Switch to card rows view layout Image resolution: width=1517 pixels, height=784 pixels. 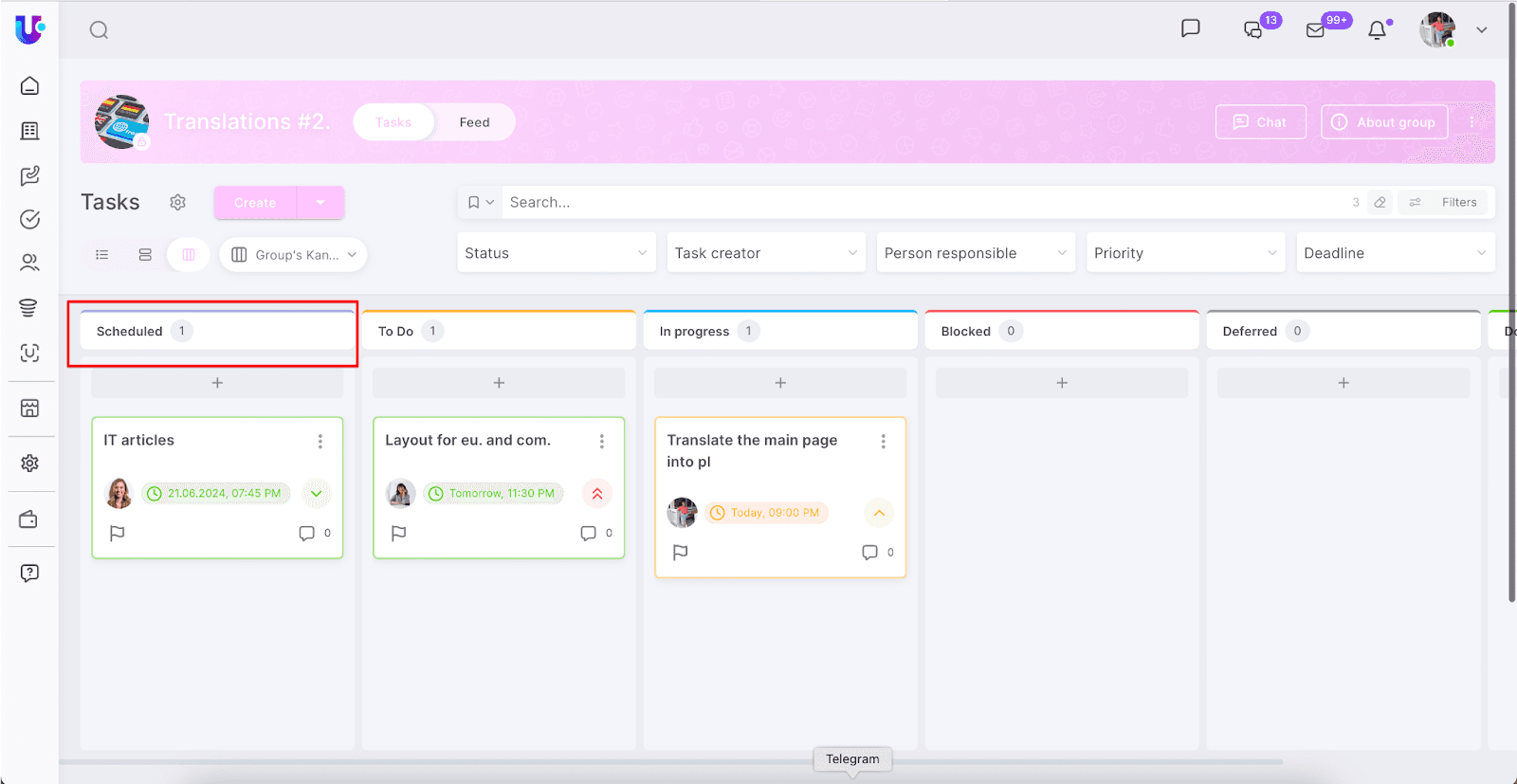pyautogui.click(x=145, y=254)
